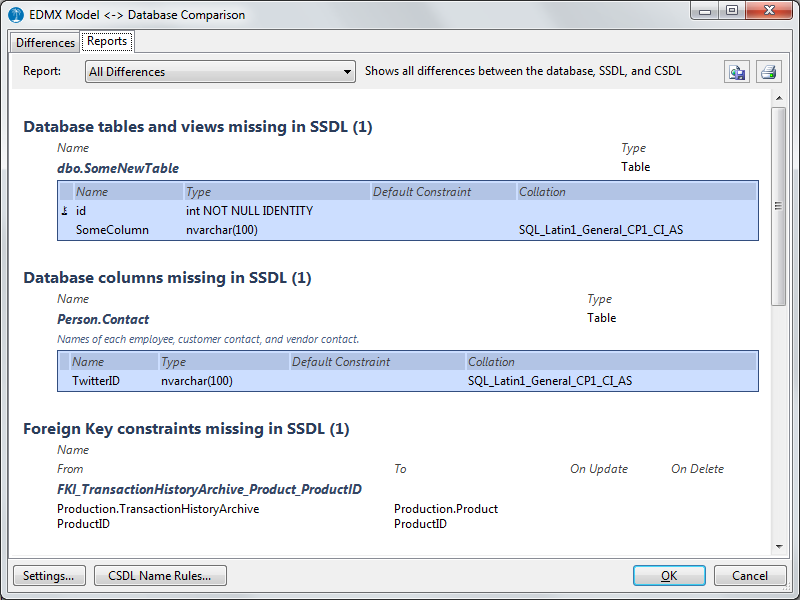Click the app icon in title bar
The image size is (800, 600).
(x=15, y=15)
